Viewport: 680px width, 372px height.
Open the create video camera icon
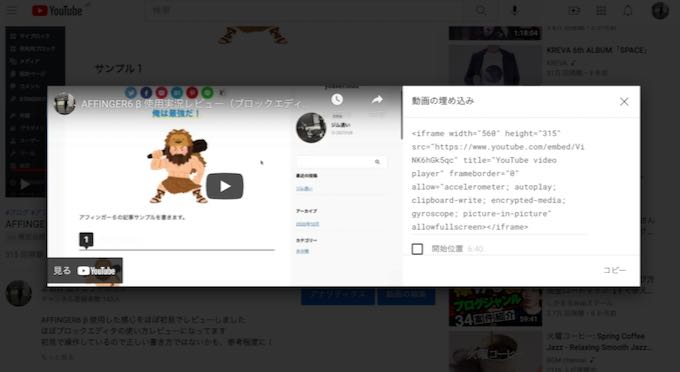coord(574,11)
